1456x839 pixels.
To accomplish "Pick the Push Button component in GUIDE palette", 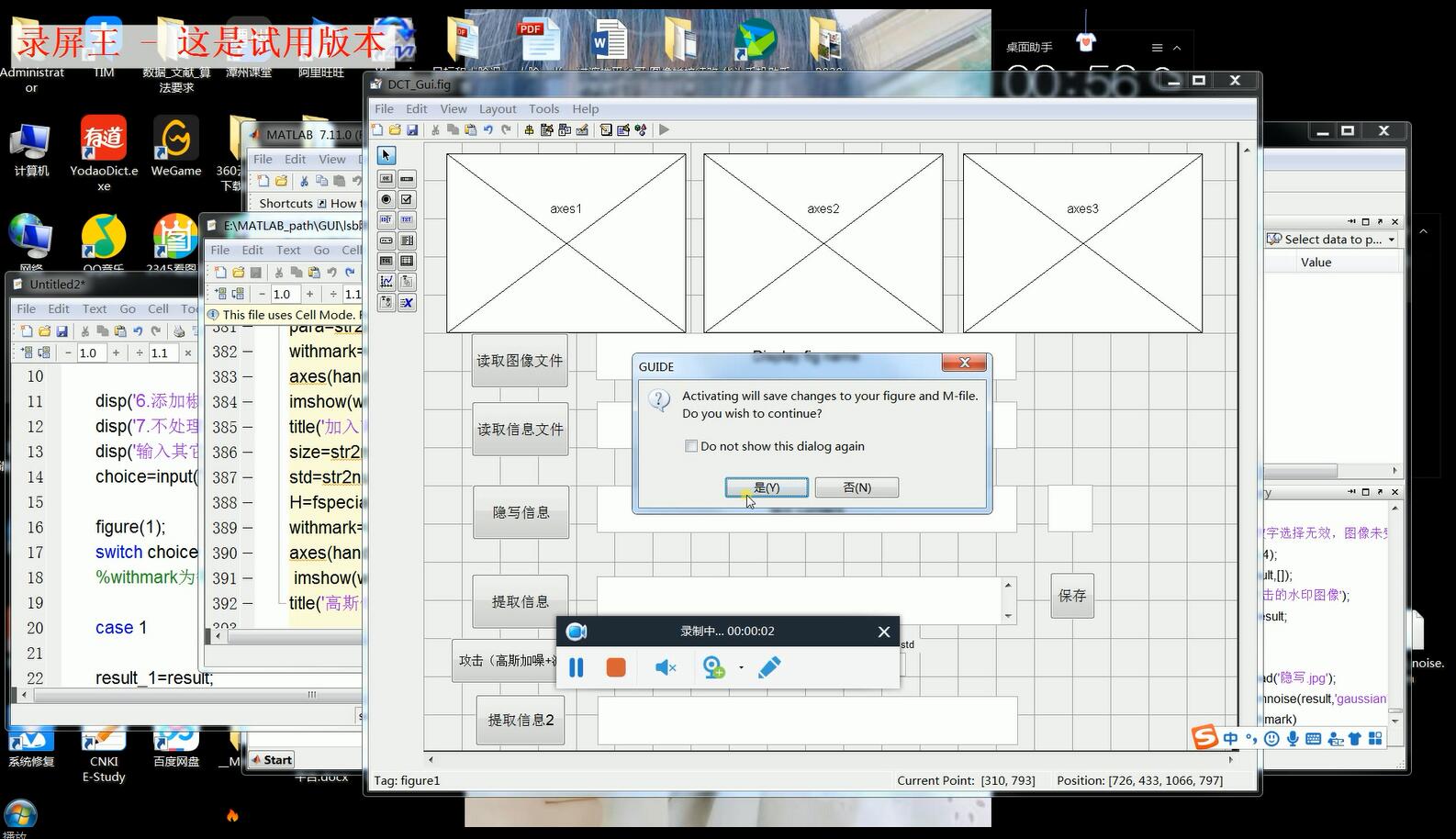I will click(x=386, y=179).
